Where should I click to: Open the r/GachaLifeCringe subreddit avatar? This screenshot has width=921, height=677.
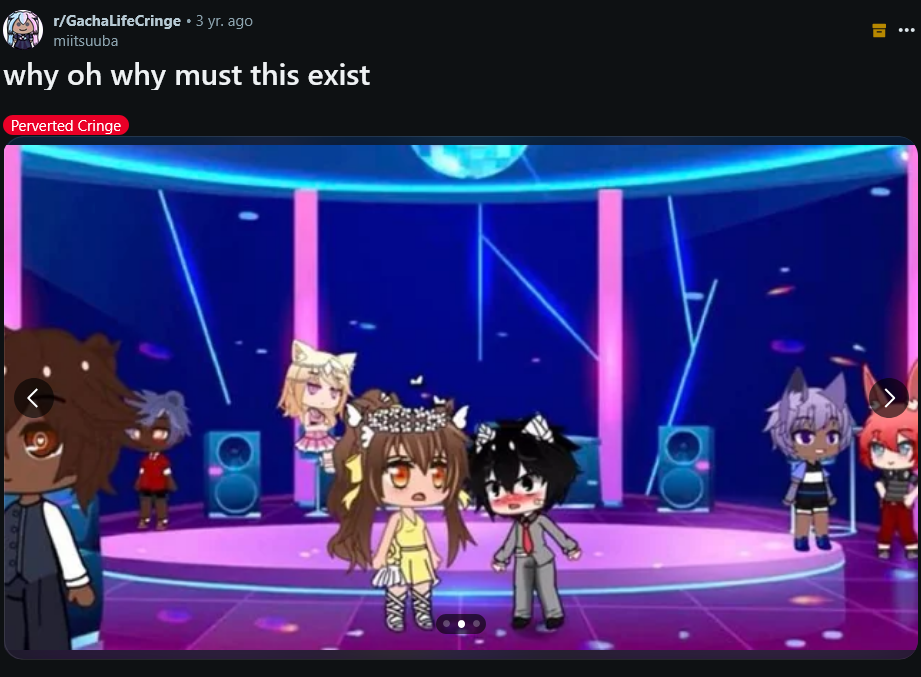tap(23, 29)
